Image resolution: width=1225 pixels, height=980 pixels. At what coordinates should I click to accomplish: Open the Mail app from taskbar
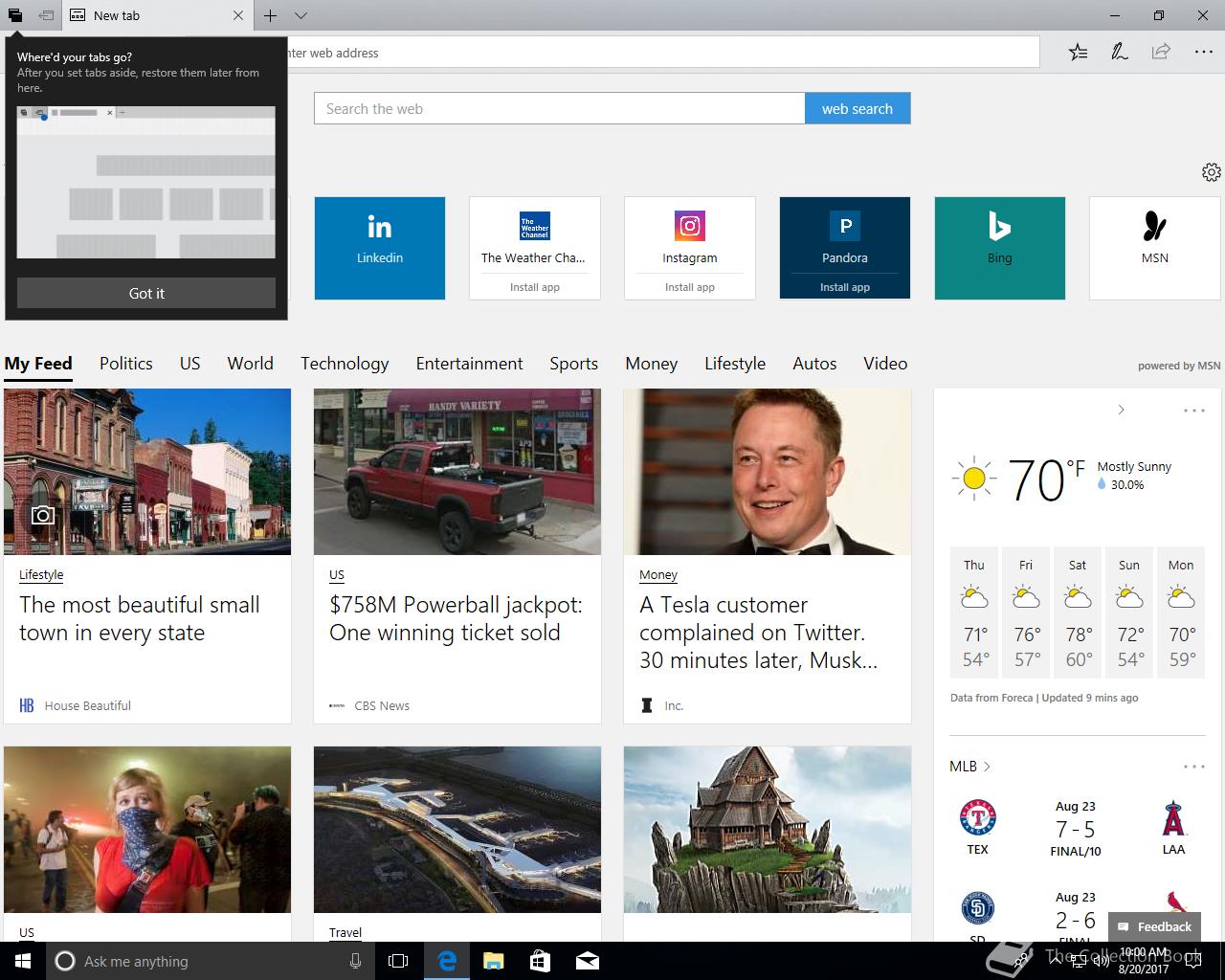[x=587, y=961]
